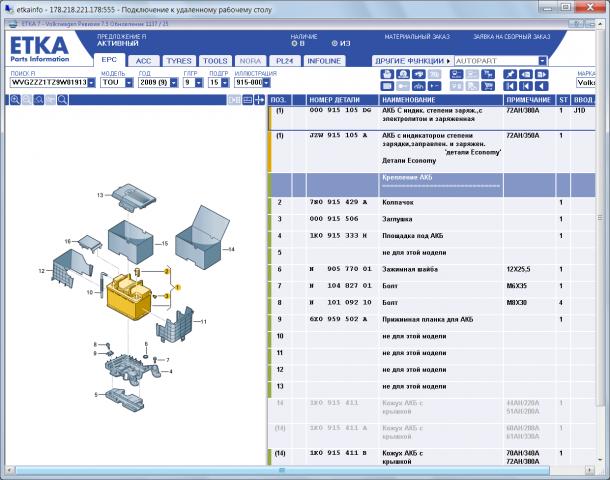
Task: Click the horizontal scrollbar thumb at bottom
Action: 282,470
